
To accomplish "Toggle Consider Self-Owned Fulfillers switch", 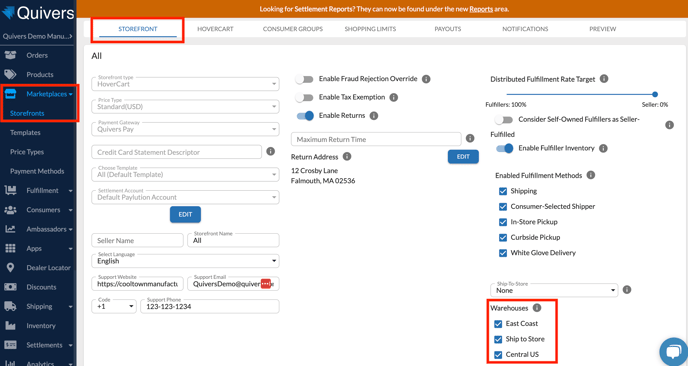I will click(504, 120).
